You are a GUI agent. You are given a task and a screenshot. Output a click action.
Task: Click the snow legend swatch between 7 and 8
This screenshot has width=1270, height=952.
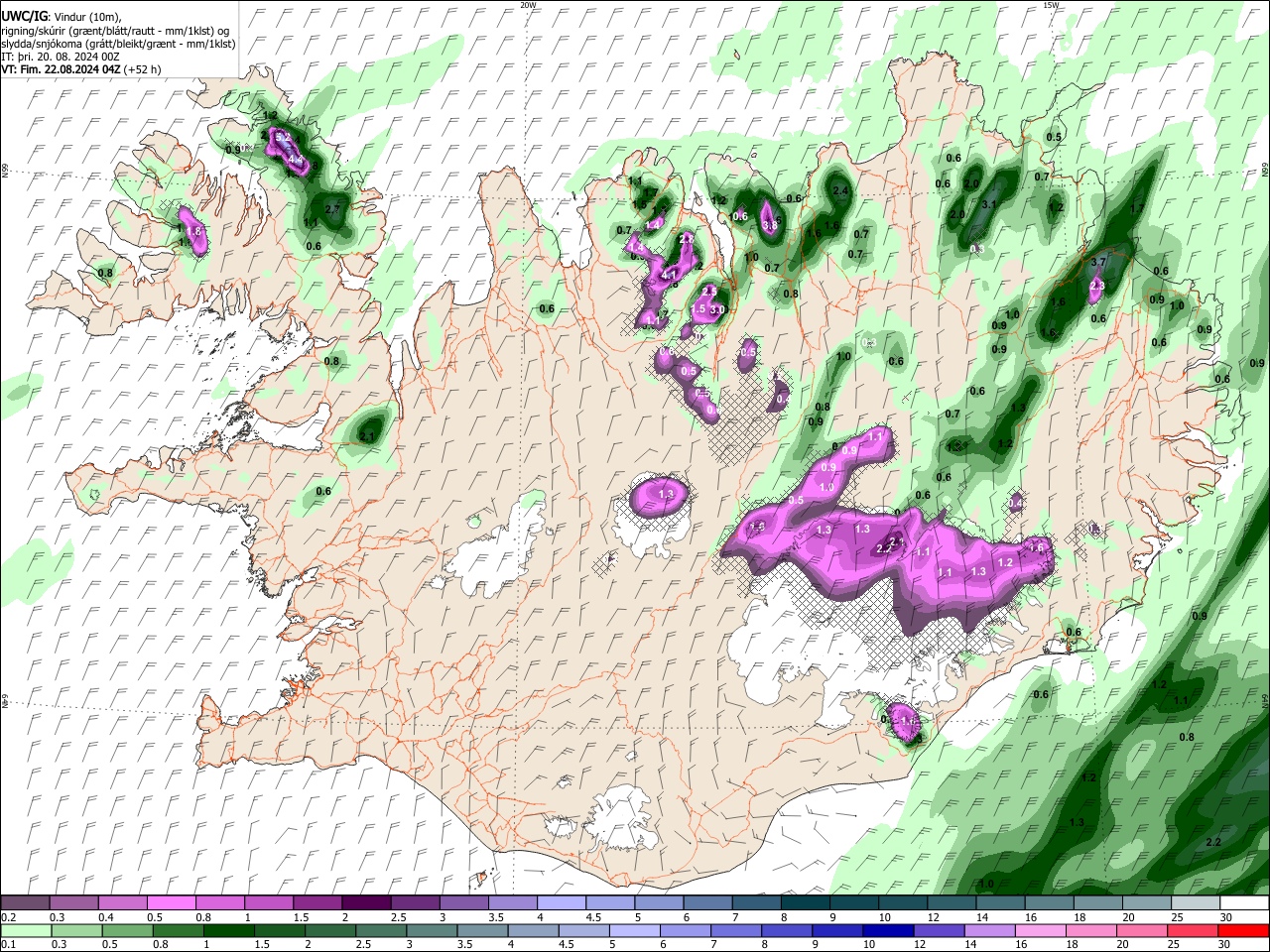click(x=755, y=903)
